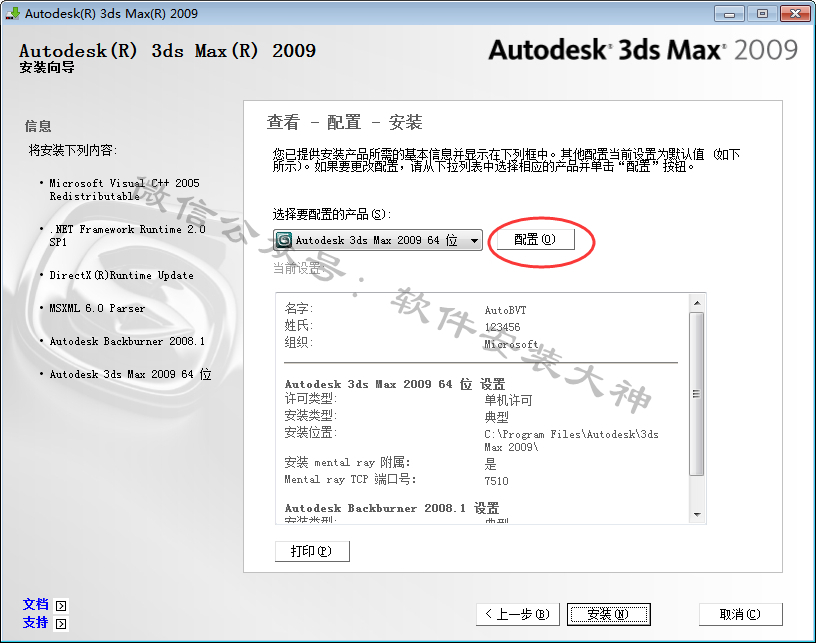
Task: Click the MSXML 6.0 Parser item
Action: [x=97, y=308]
